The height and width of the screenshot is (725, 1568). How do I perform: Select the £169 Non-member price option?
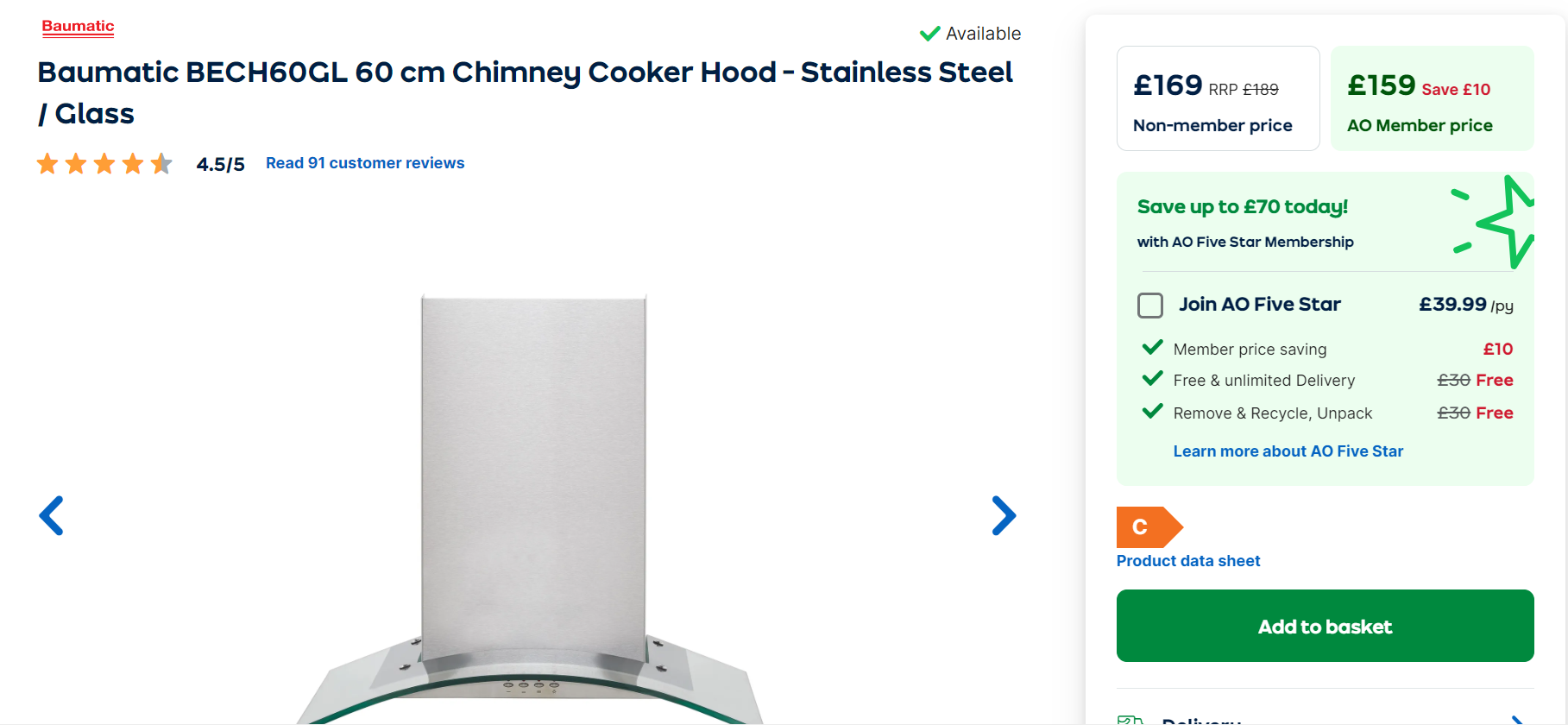1218,98
